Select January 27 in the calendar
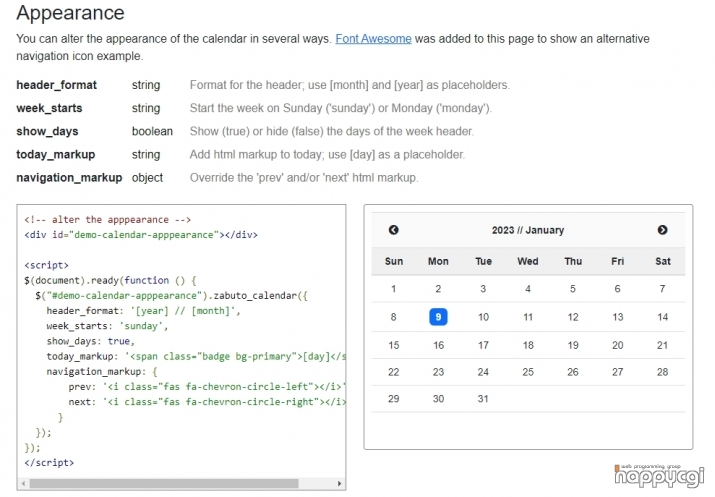Image resolution: width=715 pixels, height=497 pixels. 618,372
